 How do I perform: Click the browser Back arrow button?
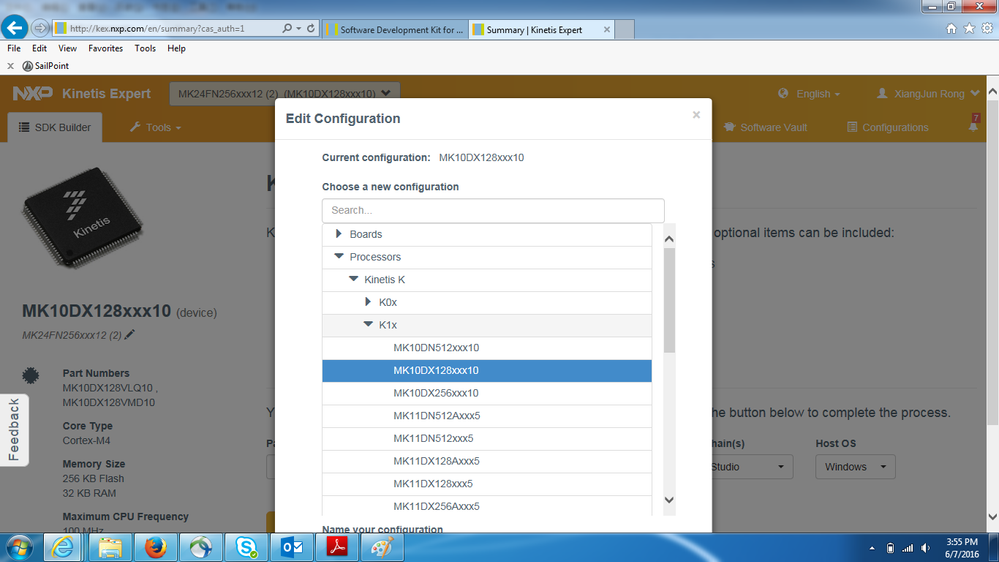[14, 28]
